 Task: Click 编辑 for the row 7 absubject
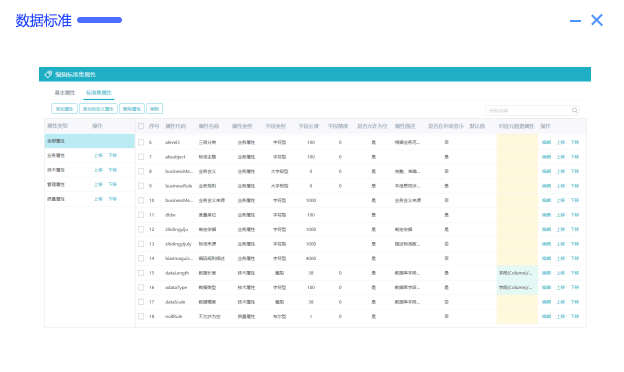pyautogui.click(x=546, y=157)
